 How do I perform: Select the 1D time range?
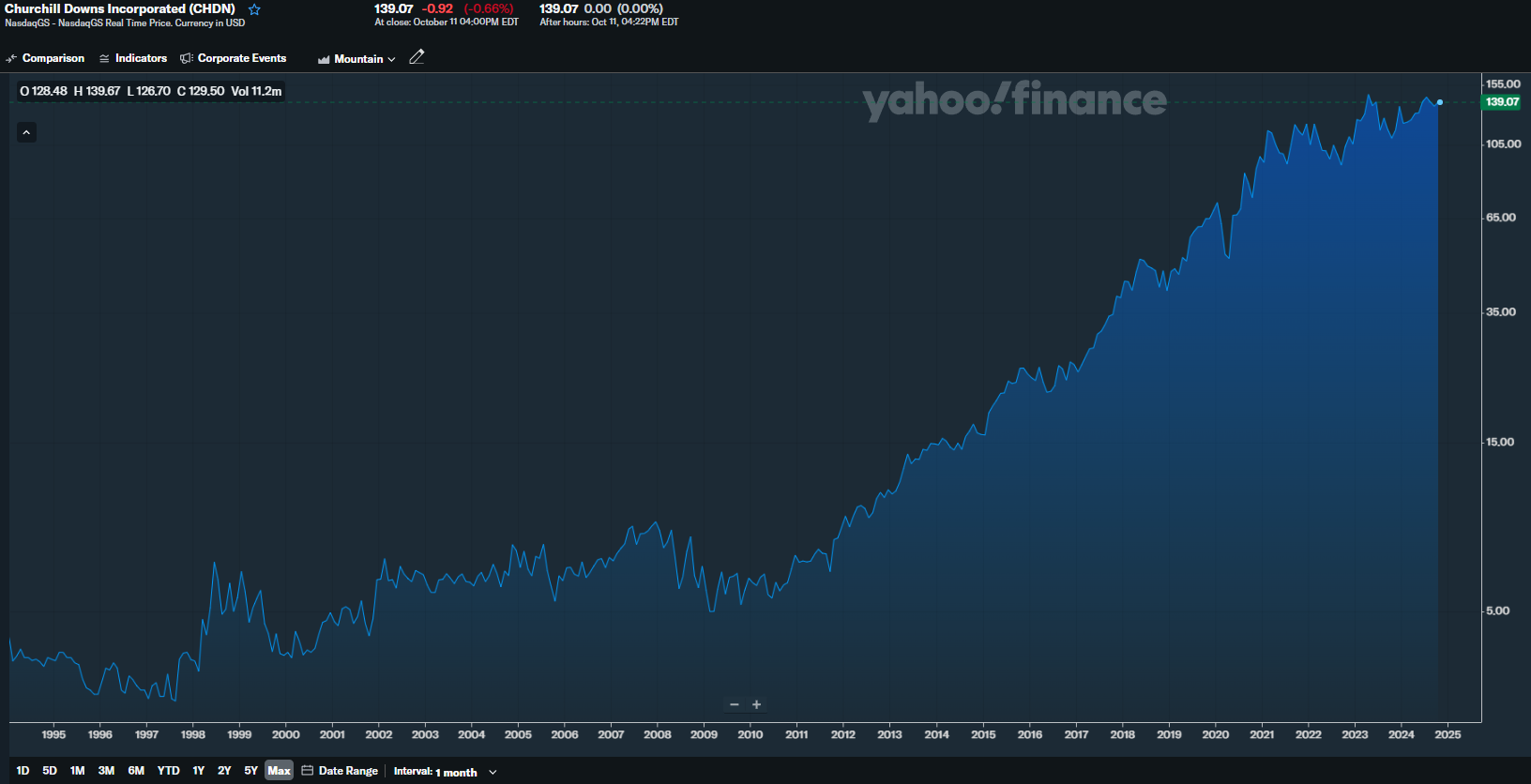click(23, 771)
